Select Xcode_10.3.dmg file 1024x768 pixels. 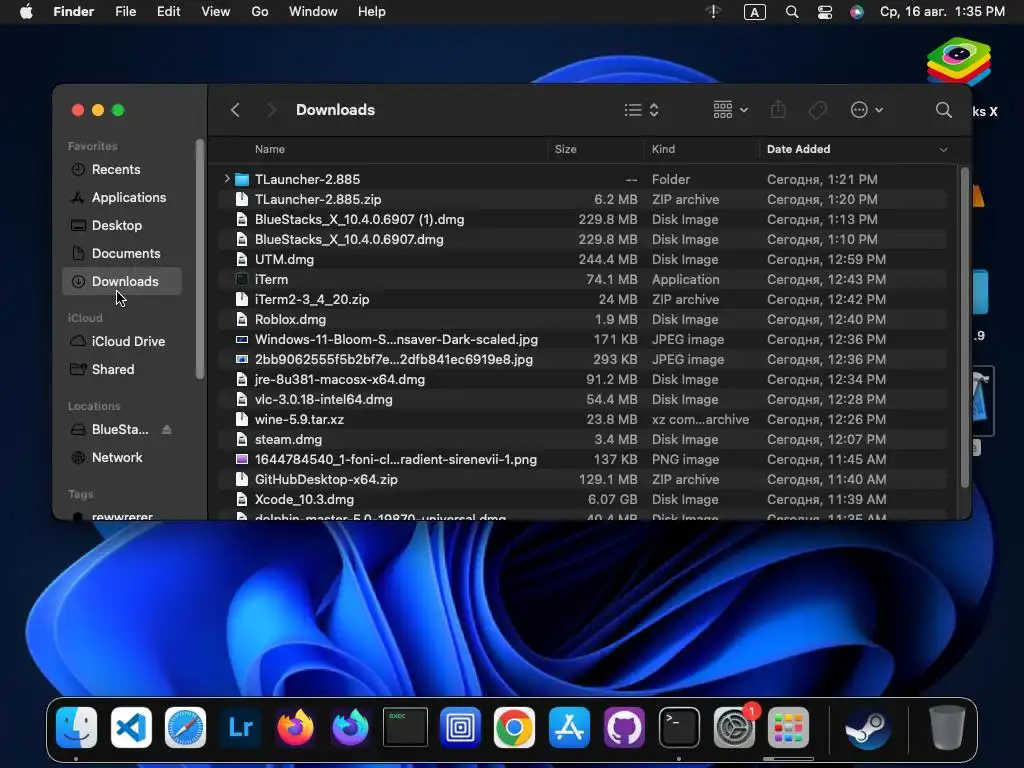coord(584,500)
